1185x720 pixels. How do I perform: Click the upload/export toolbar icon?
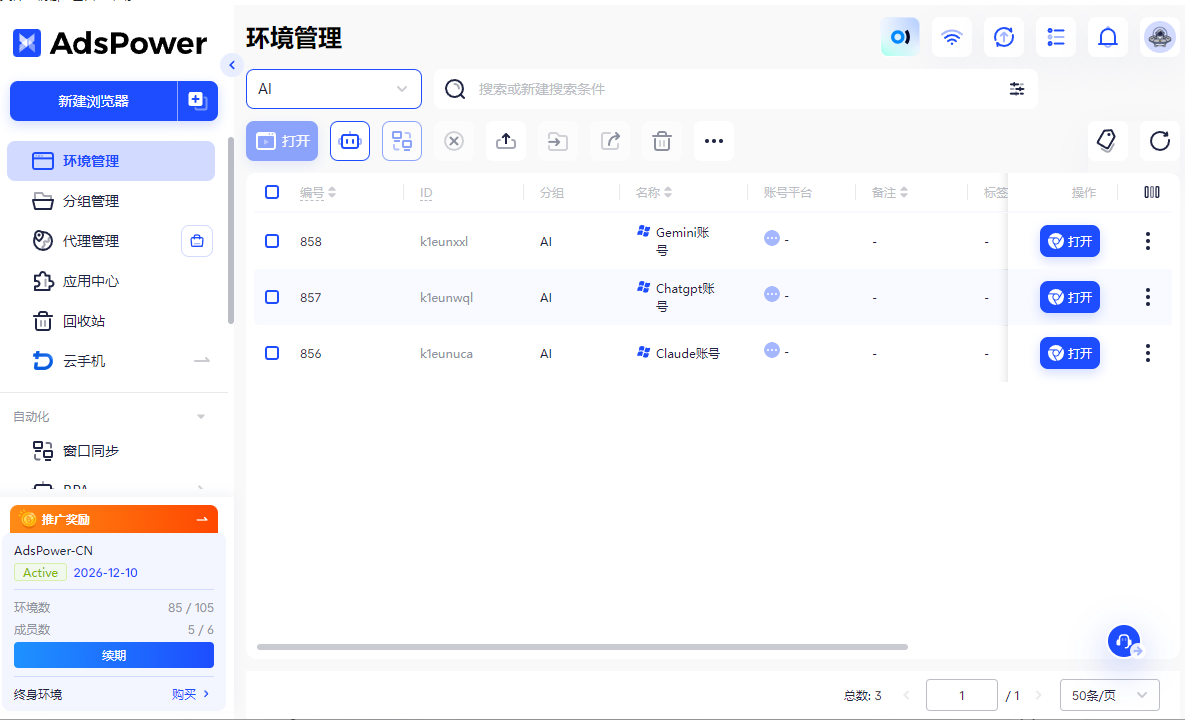pos(506,141)
